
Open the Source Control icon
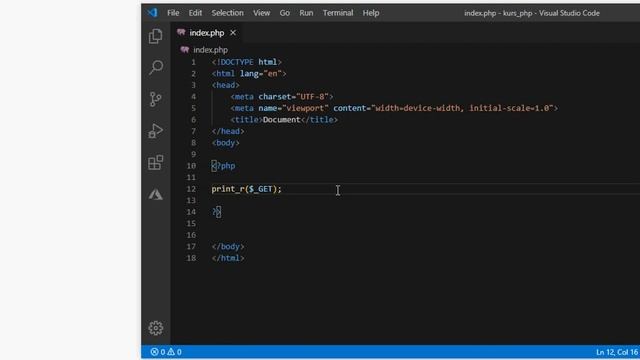(156, 99)
